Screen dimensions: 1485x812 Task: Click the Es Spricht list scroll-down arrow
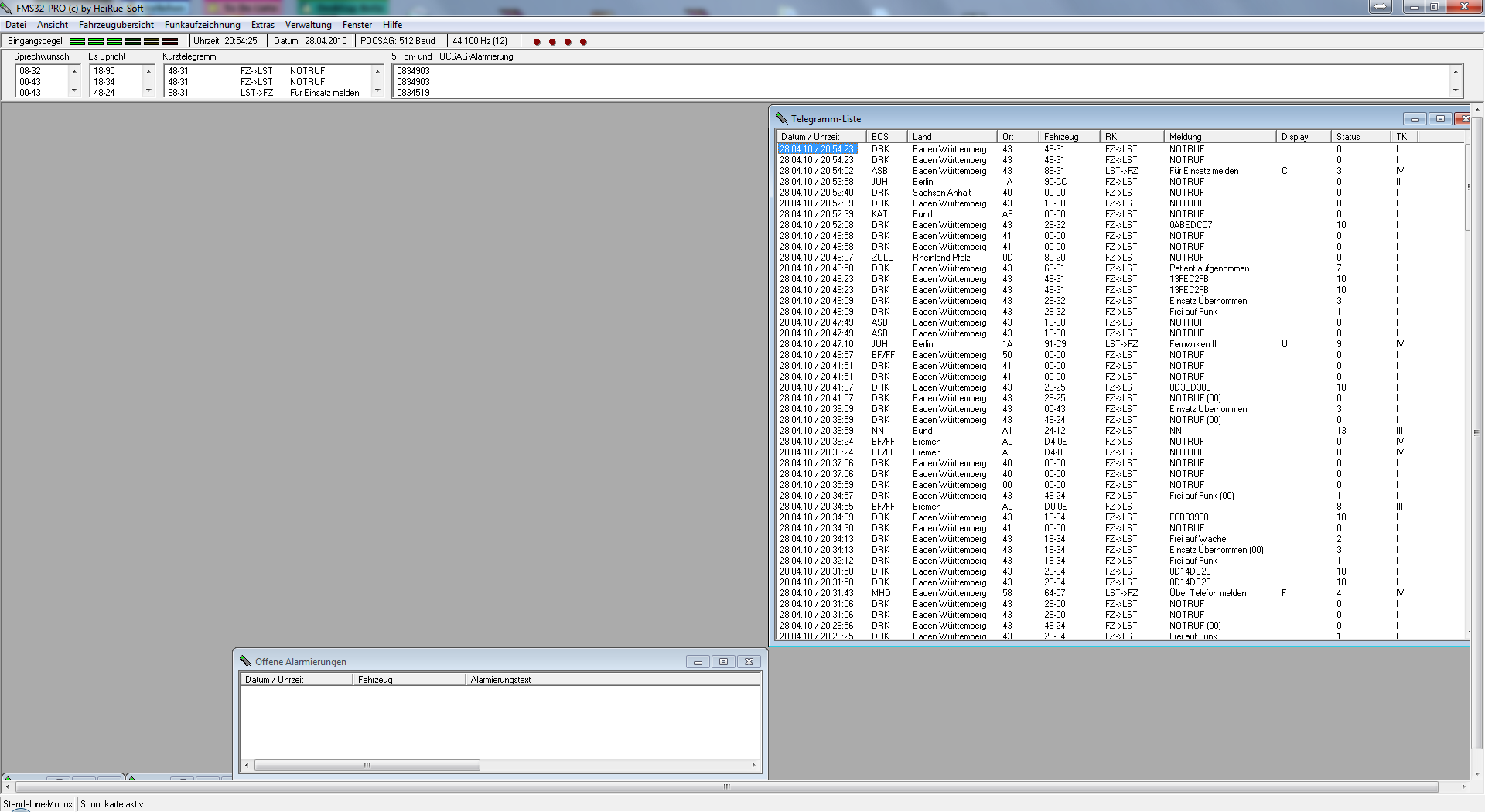point(148,90)
